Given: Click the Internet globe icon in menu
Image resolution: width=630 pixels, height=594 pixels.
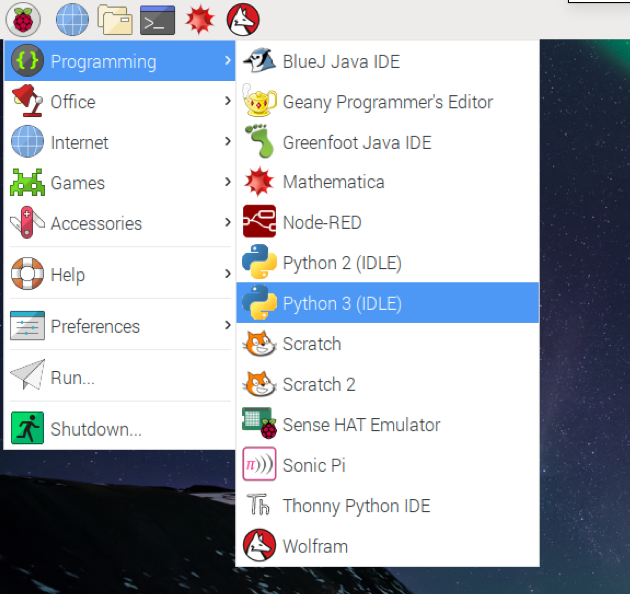Looking at the screenshot, I should click(27, 141).
